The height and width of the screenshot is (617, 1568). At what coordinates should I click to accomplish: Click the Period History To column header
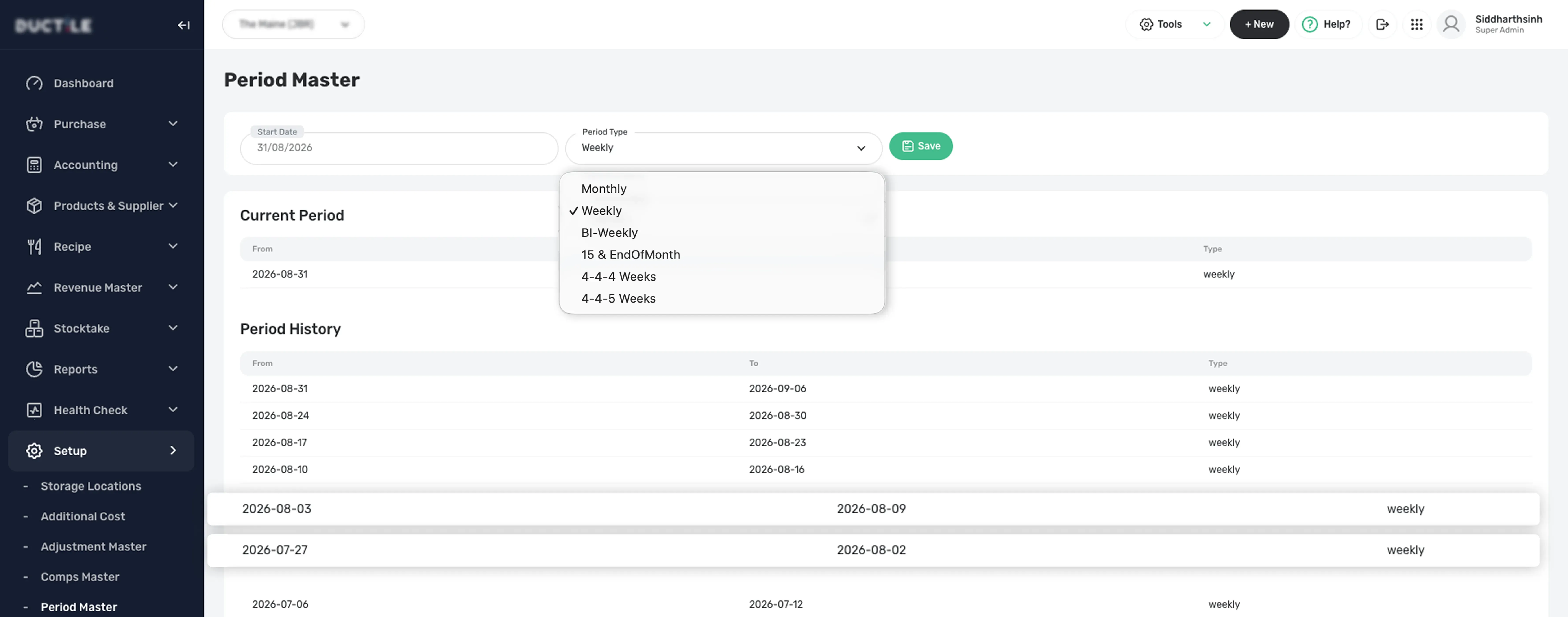coord(754,364)
